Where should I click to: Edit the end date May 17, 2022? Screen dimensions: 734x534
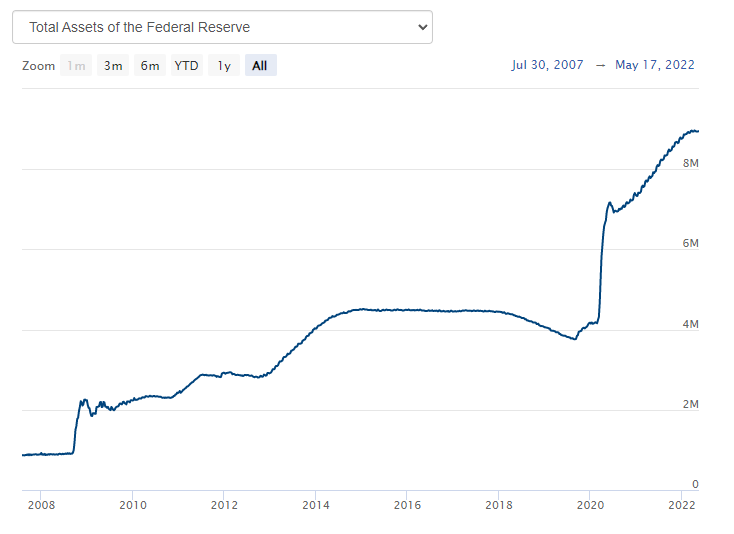point(655,65)
